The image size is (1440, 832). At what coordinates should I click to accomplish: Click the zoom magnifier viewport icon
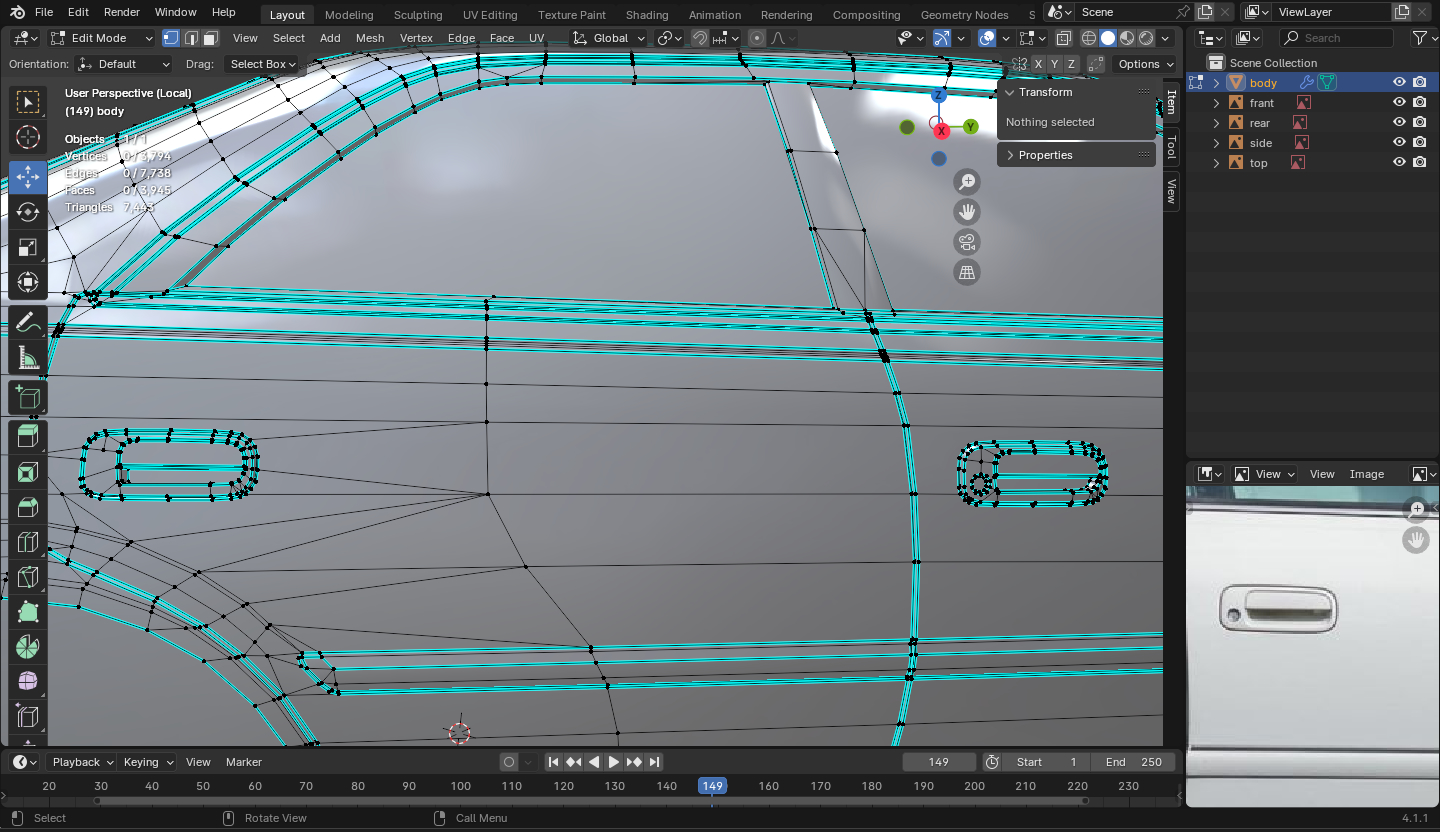coord(966,182)
